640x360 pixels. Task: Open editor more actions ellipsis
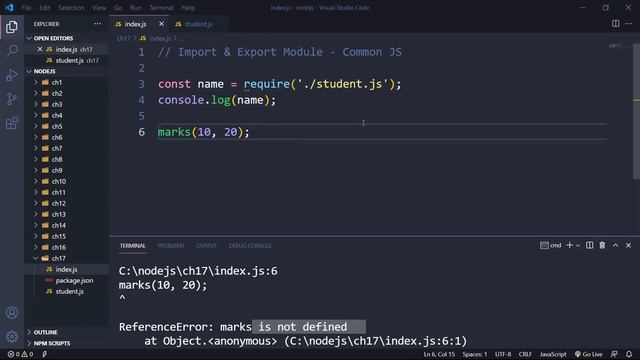(629, 23)
